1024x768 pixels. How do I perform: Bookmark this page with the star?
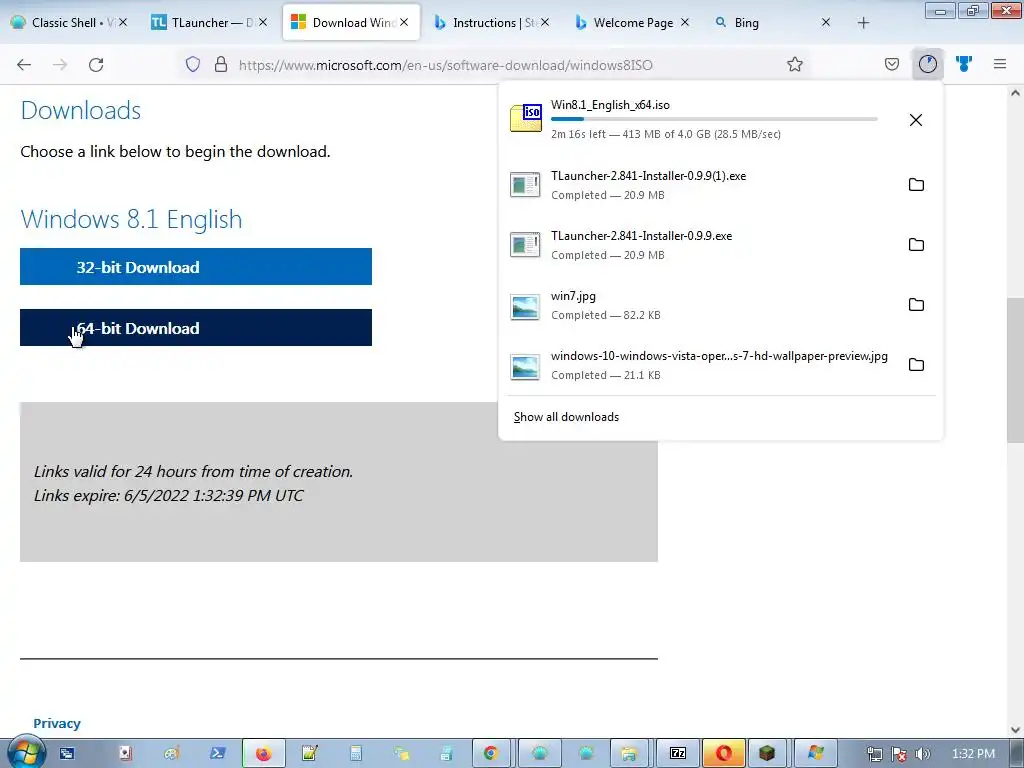(x=795, y=64)
